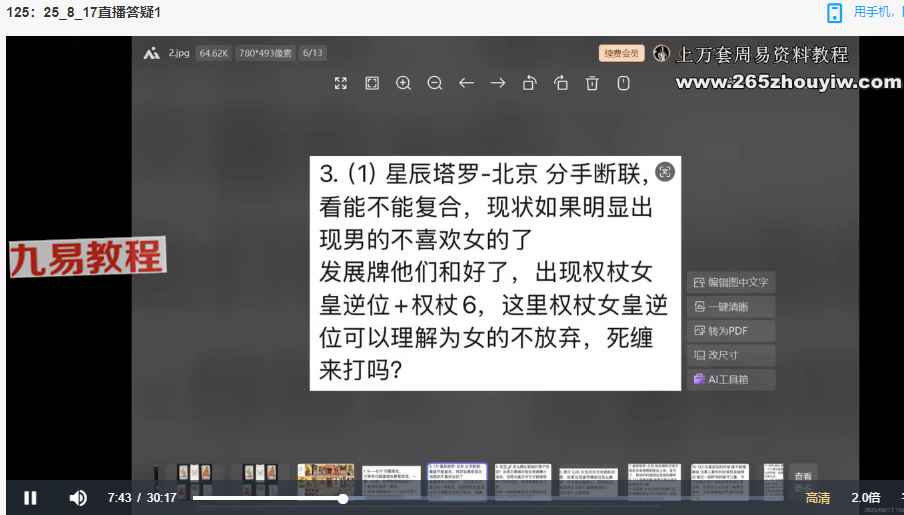Pause the video playback

(x=30, y=498)
